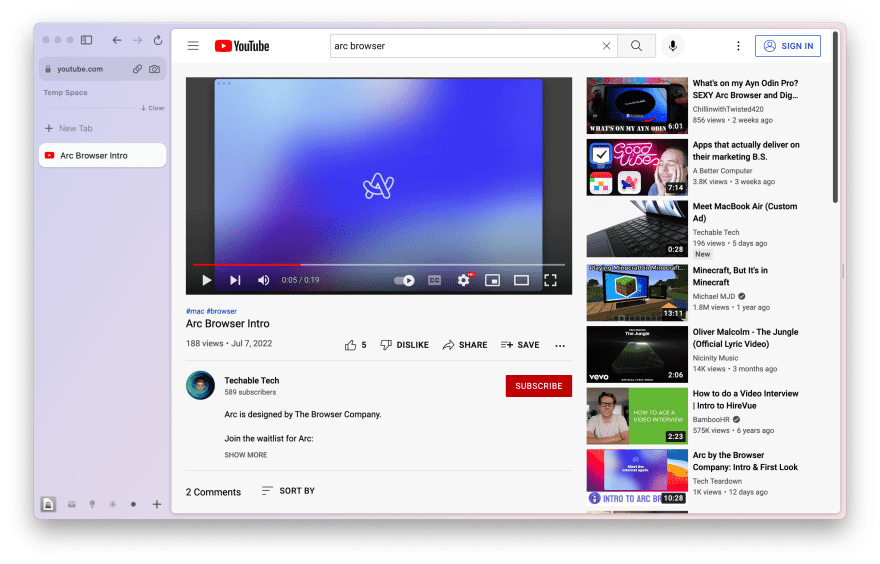
Task: Skip to the next video
Action: coord(235,280)
